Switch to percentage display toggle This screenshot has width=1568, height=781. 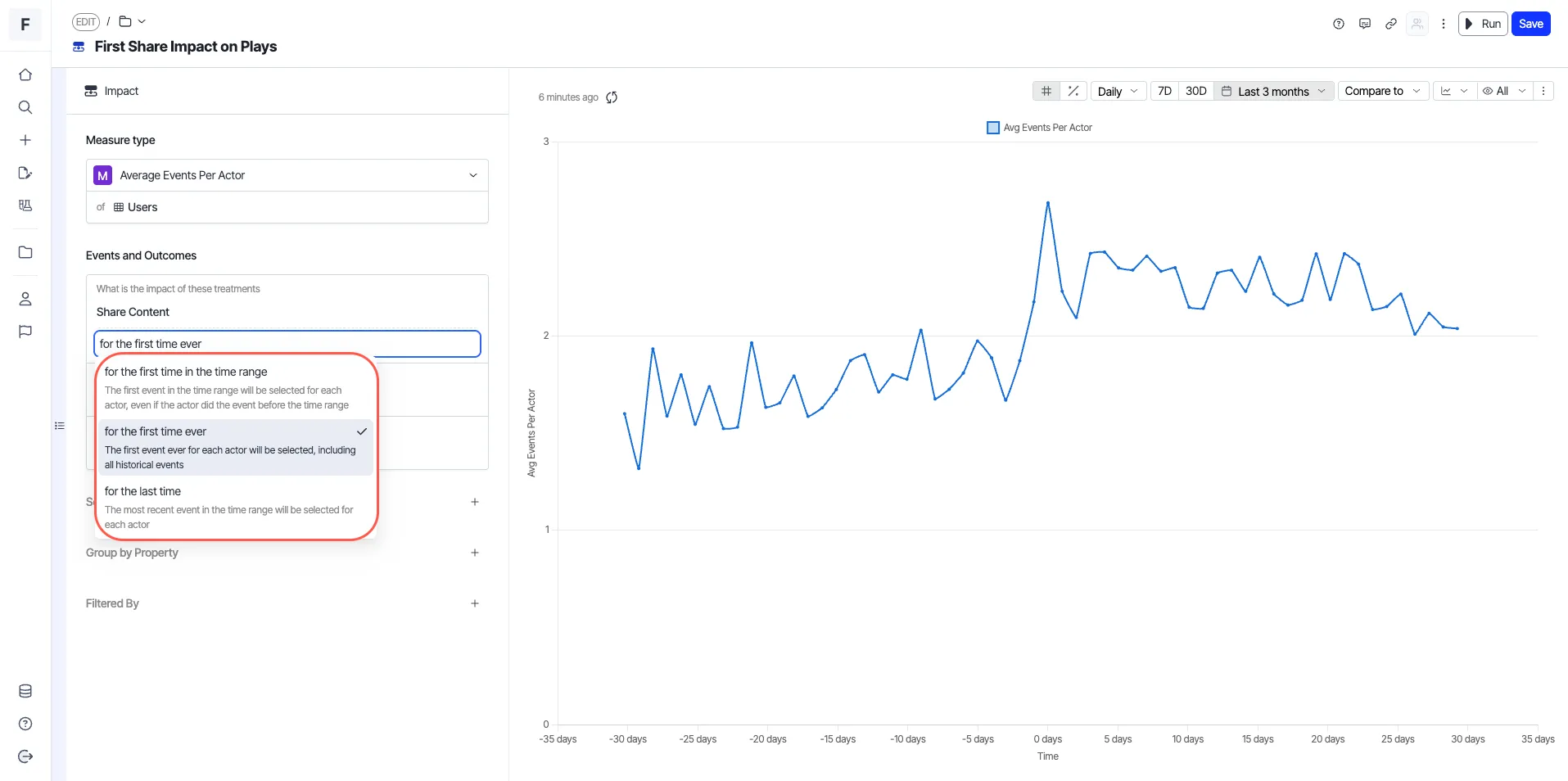1073,91
